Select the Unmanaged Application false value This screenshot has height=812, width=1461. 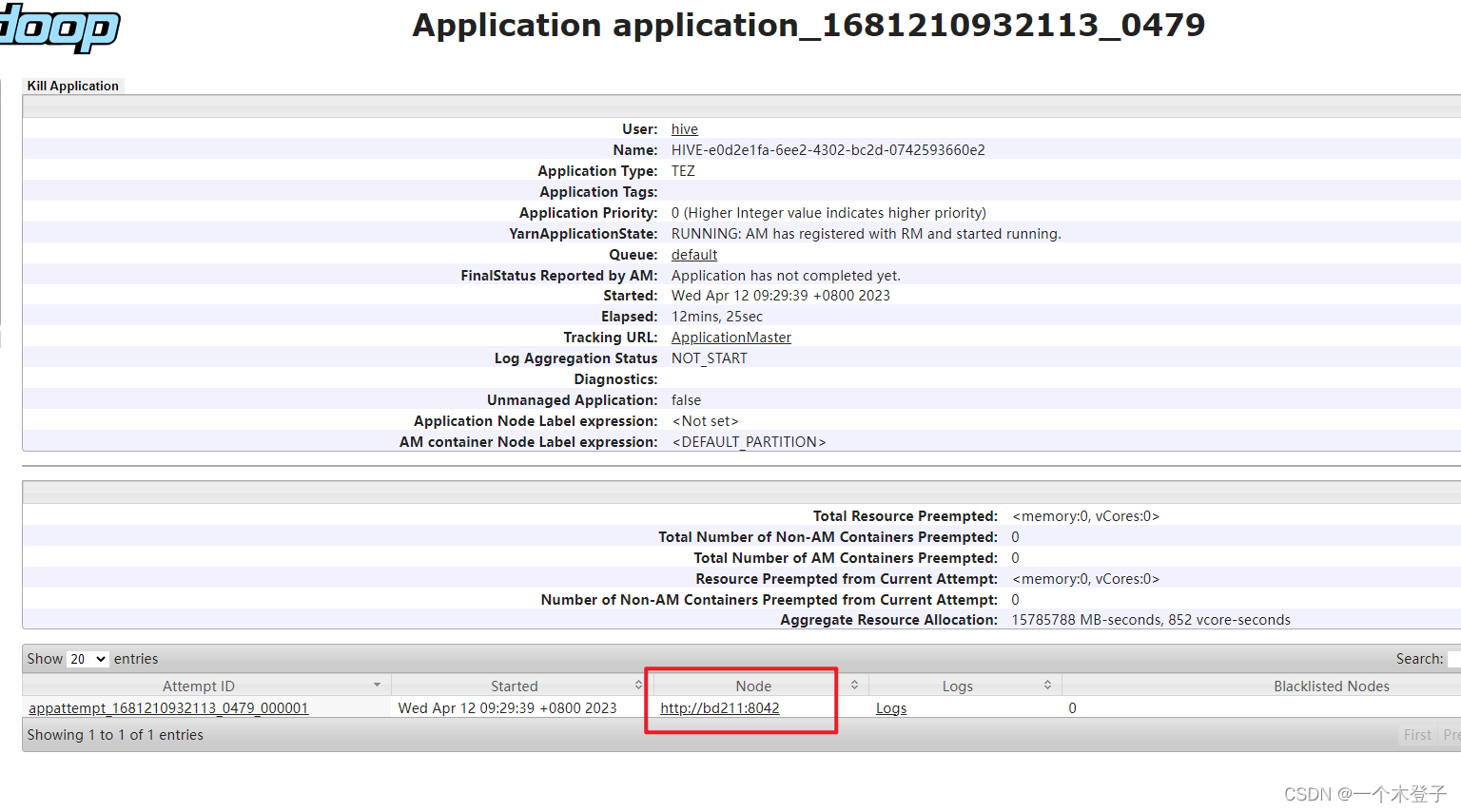coord(686,400)
